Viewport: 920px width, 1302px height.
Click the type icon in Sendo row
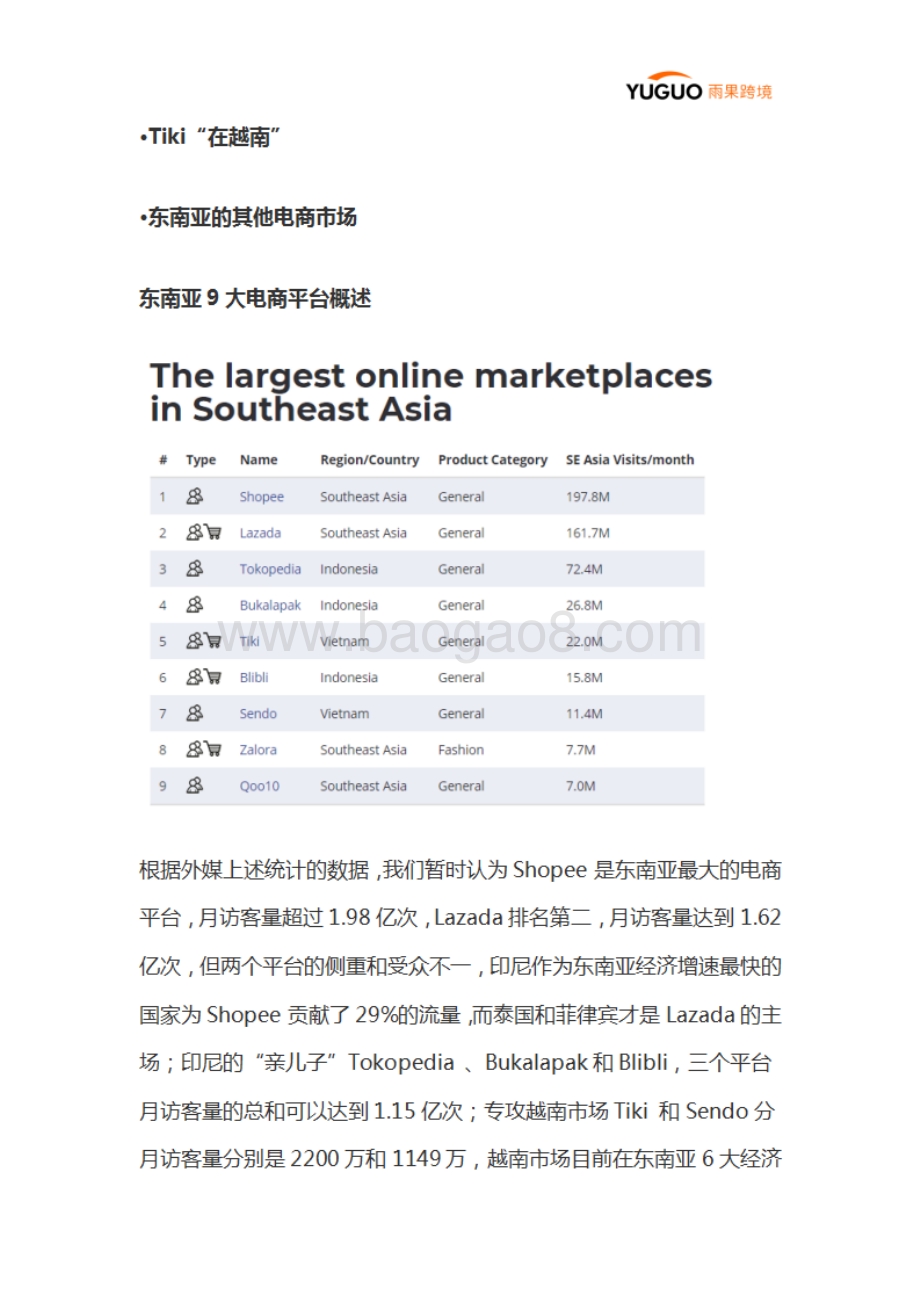click(x=195, y=713)
